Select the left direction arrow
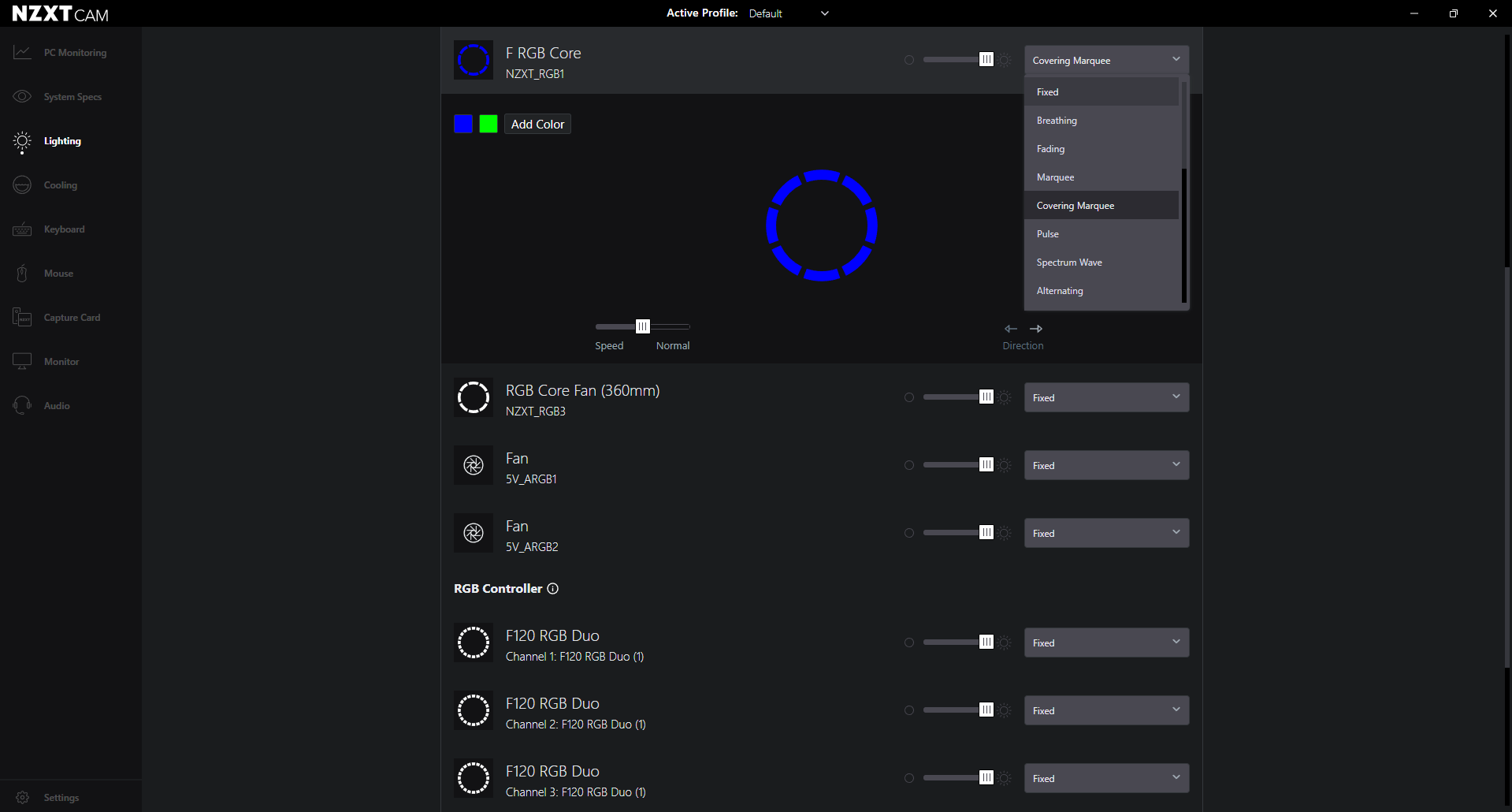1512x812 pixels. tap(1011, 329)
